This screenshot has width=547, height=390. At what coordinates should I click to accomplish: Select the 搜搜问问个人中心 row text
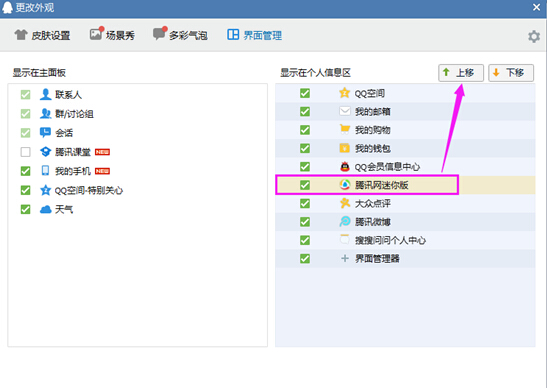point(390,240)
